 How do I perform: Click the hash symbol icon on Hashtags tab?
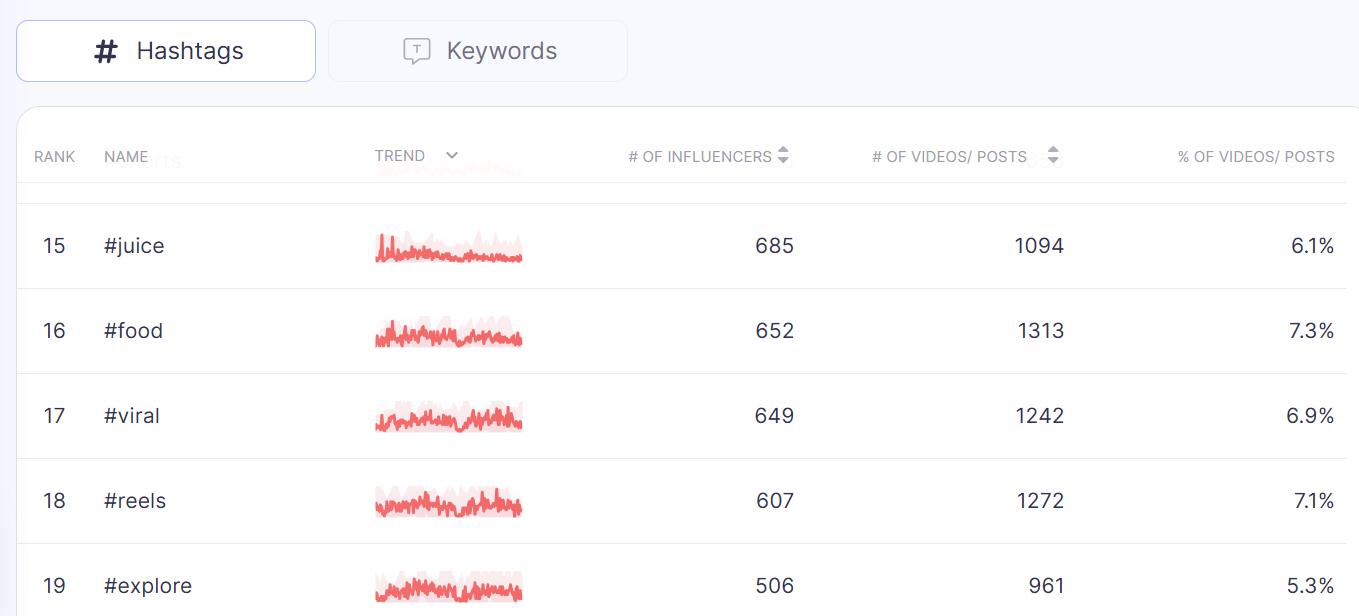coord(106,52)
